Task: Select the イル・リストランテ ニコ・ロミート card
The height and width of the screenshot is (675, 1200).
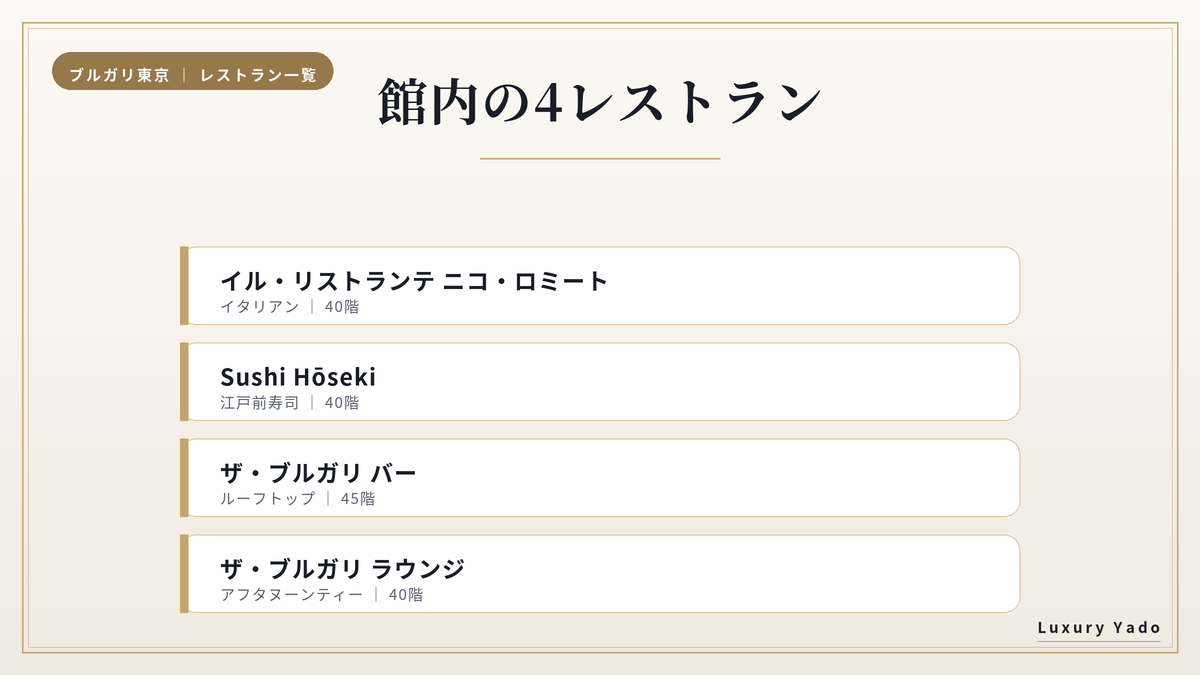Action: (600, 286)
